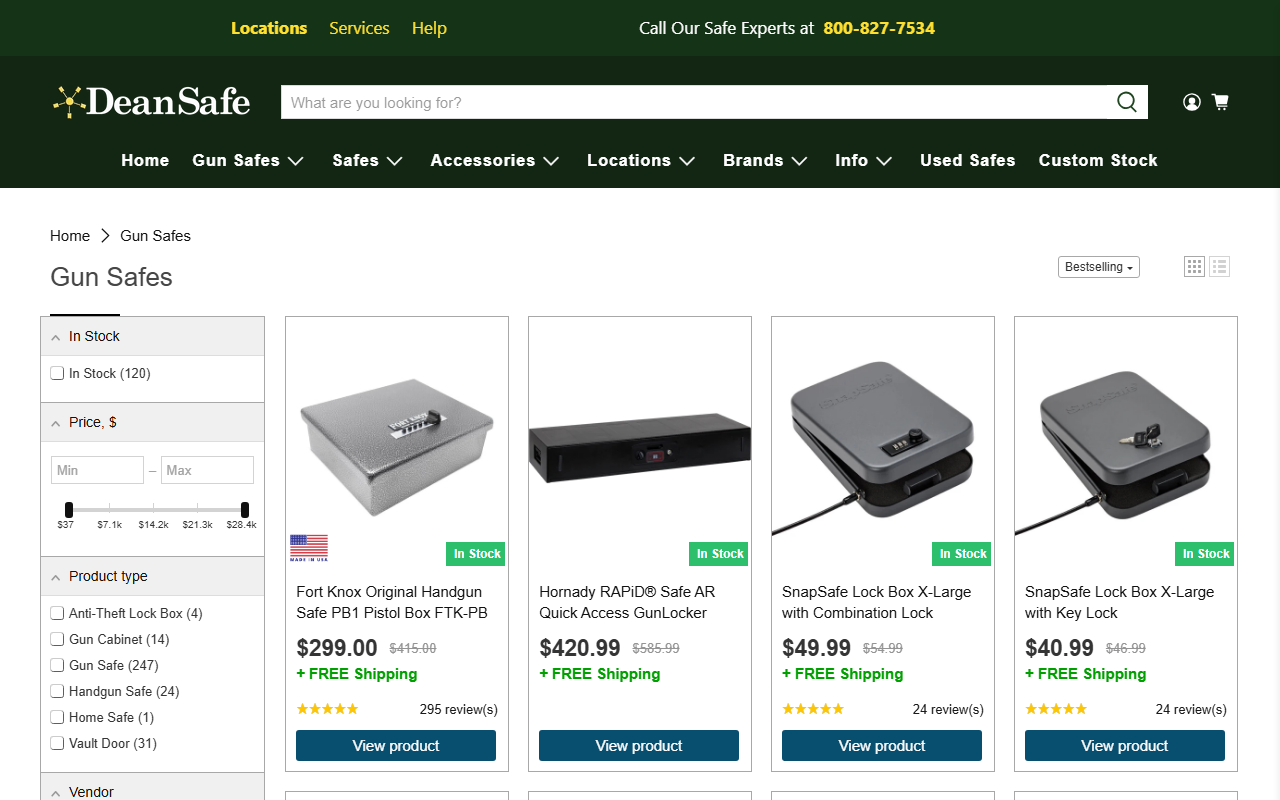
Task: View product SnapSafe with Combination Lock
Action: tap(882, 745)
